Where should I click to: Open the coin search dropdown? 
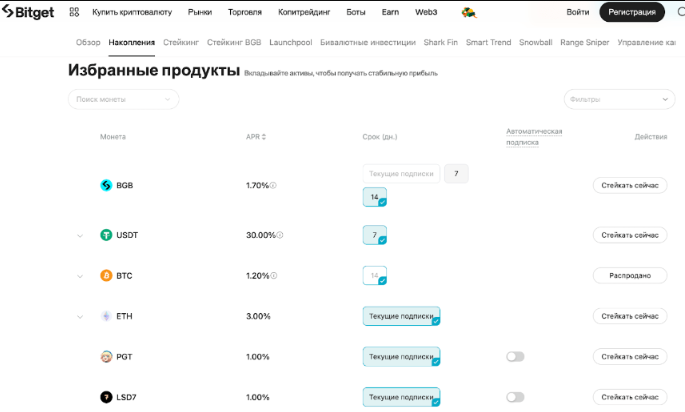pyautogui.click(x=124, y=99)
